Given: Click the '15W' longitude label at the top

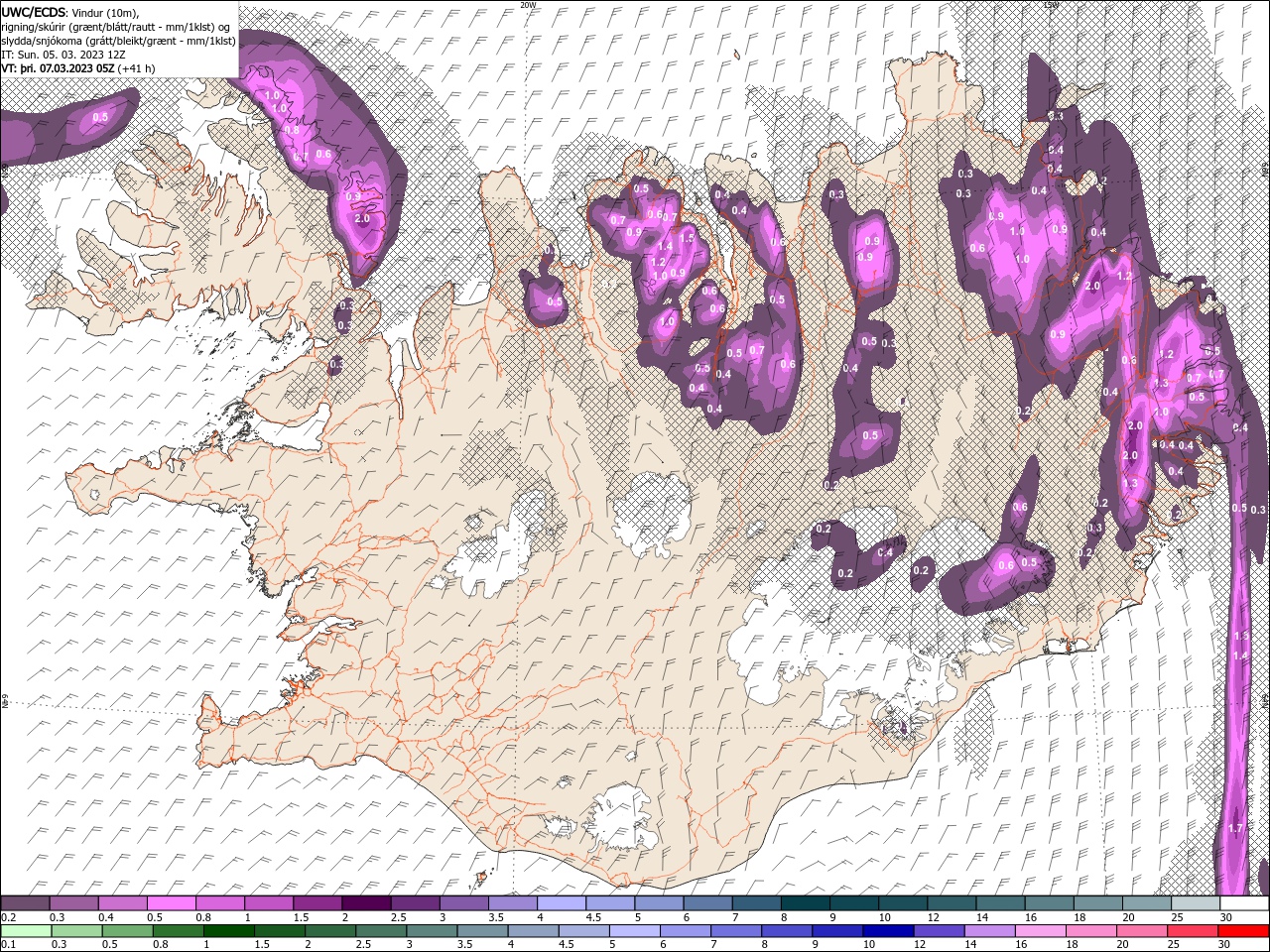Looking at the screenshot, I should coord(1051,5).
